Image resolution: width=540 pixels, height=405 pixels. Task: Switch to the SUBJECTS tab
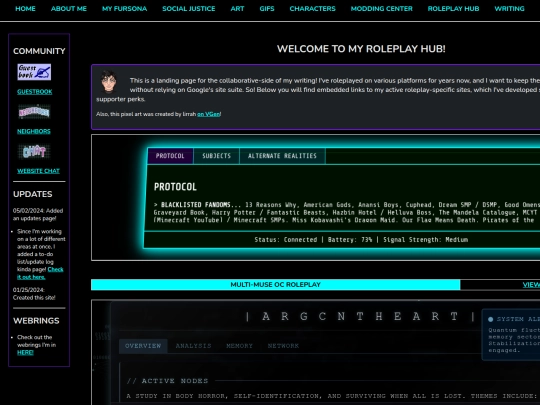[x=216, y=156]
